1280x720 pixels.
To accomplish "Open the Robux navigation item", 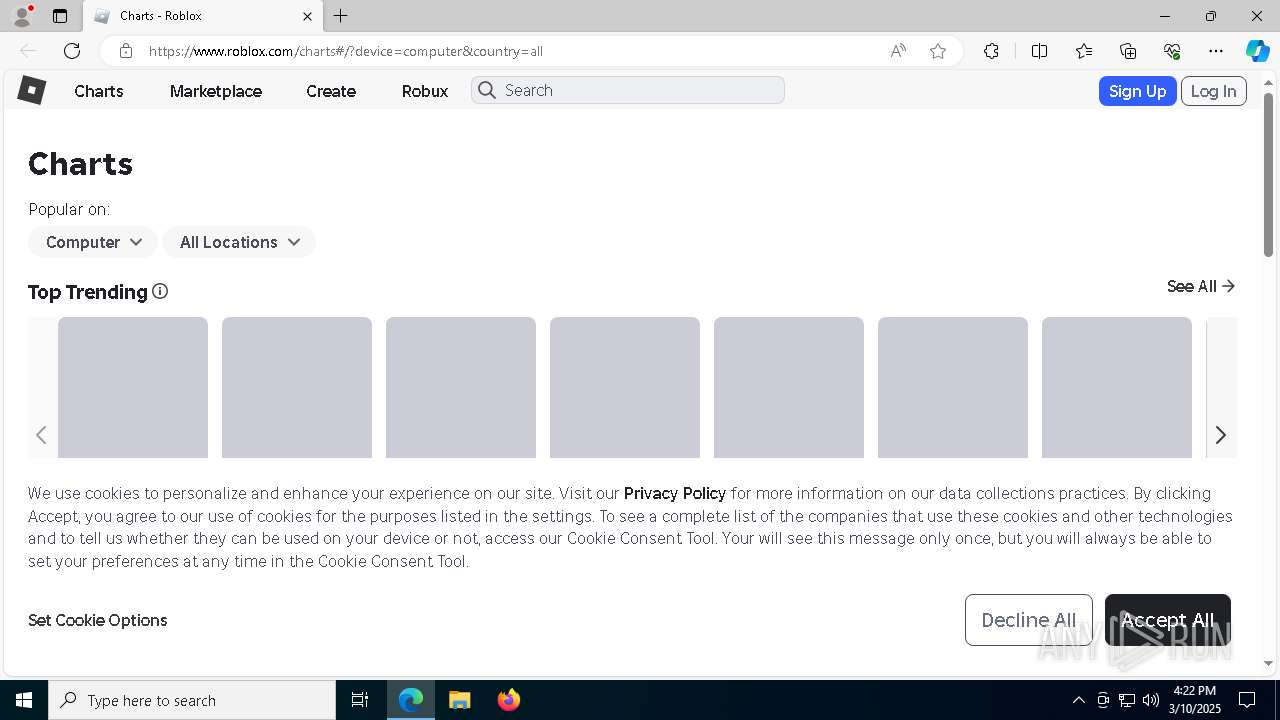I will [x=425, y=91].
